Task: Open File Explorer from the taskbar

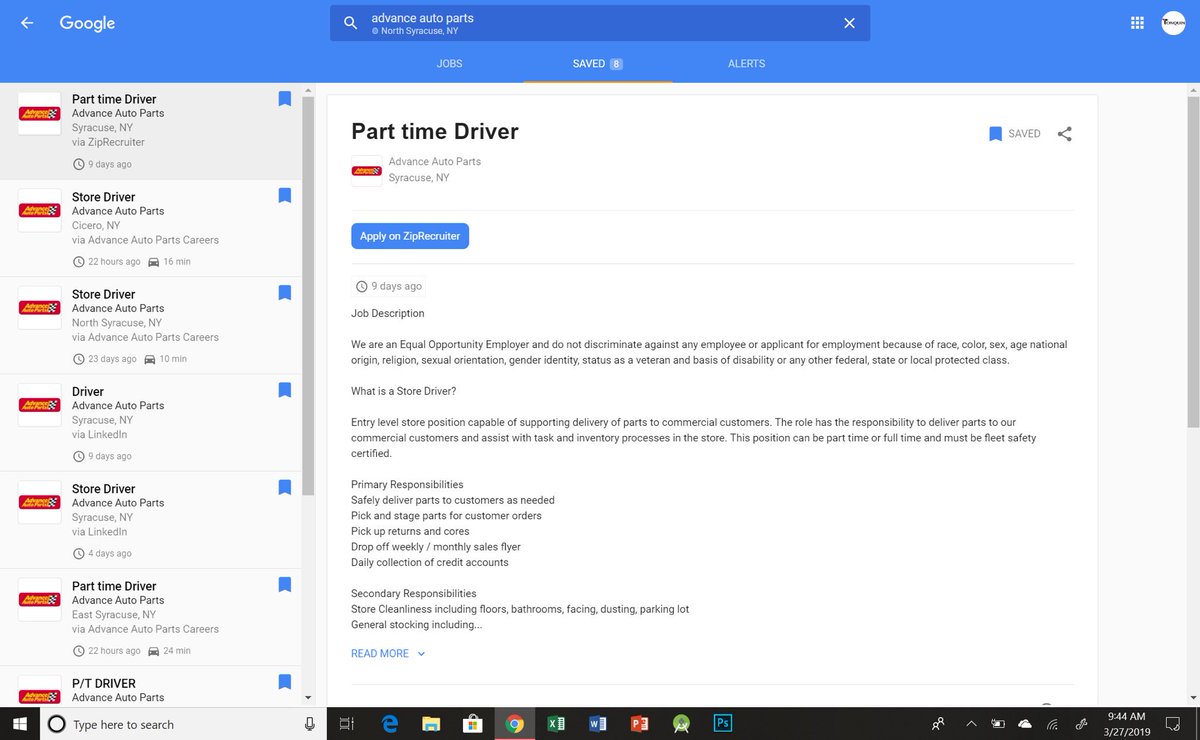Action: (431, 724)
